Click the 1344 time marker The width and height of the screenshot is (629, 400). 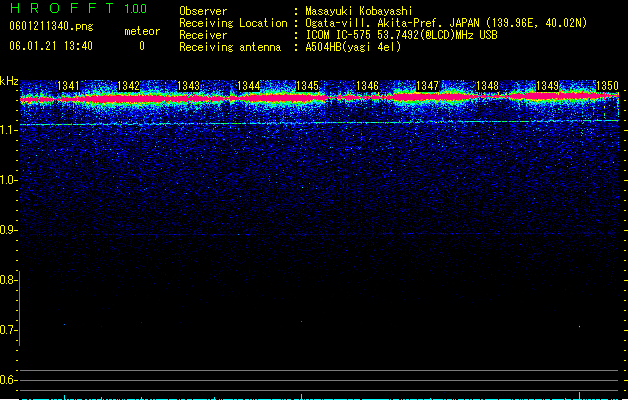248,86
